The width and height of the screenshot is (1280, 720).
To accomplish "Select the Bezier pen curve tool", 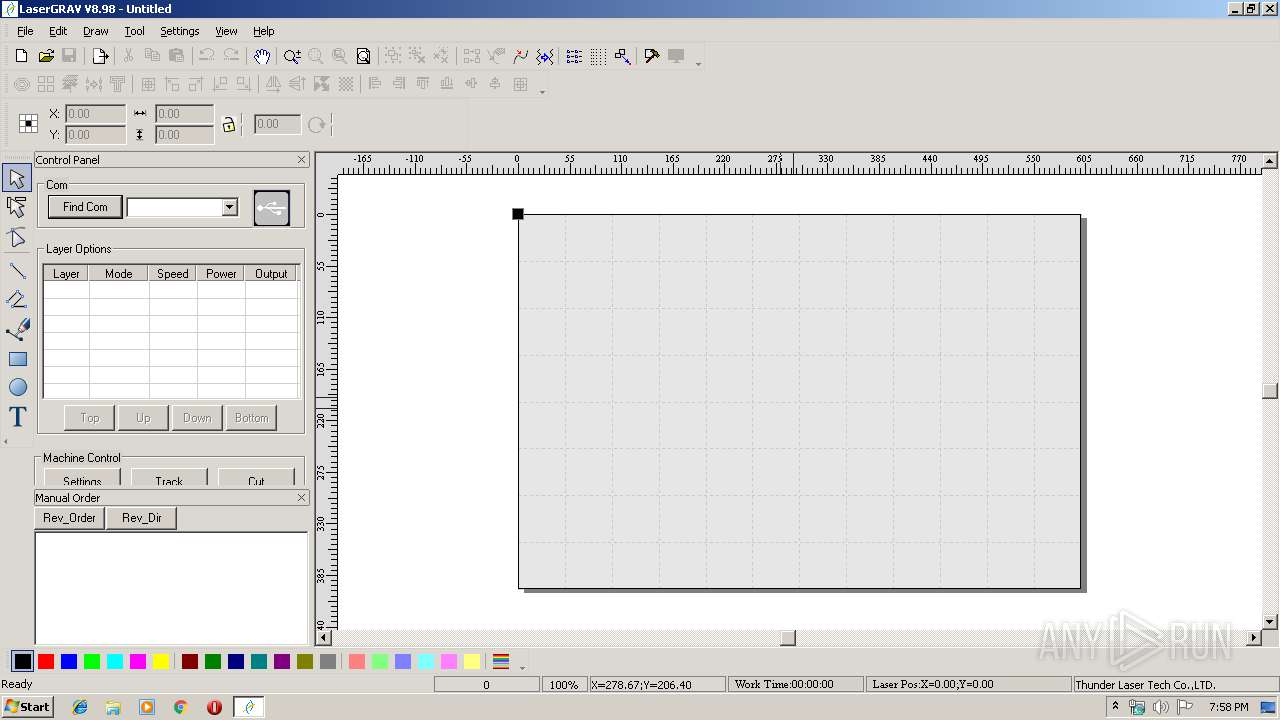I will click(x=17, y=329).
